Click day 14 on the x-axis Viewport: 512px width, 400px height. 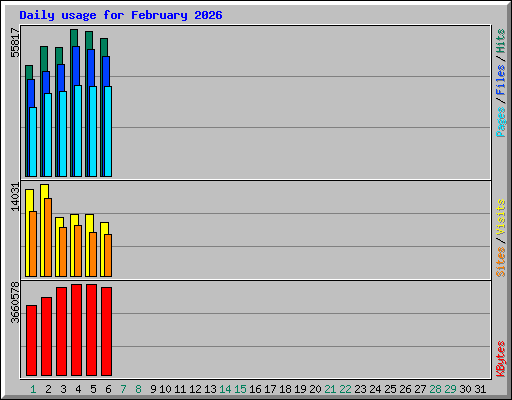tap(225, 389)
